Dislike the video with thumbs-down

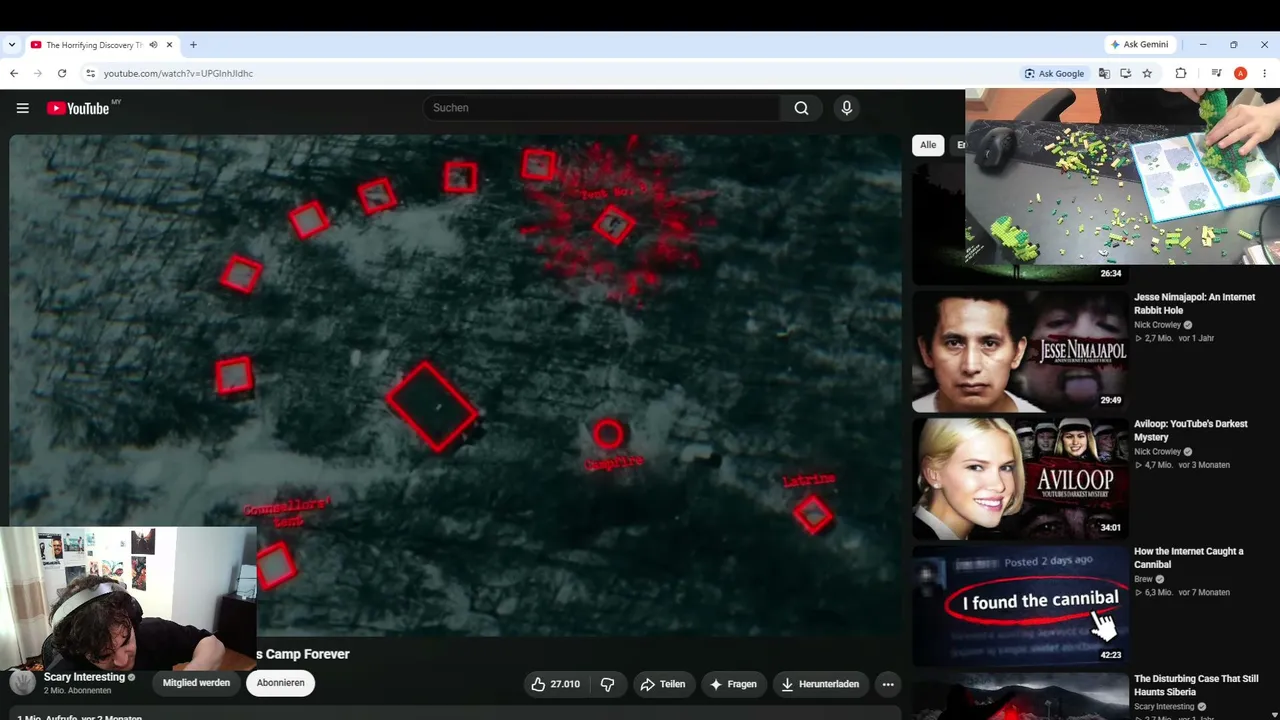click(608, 684)
